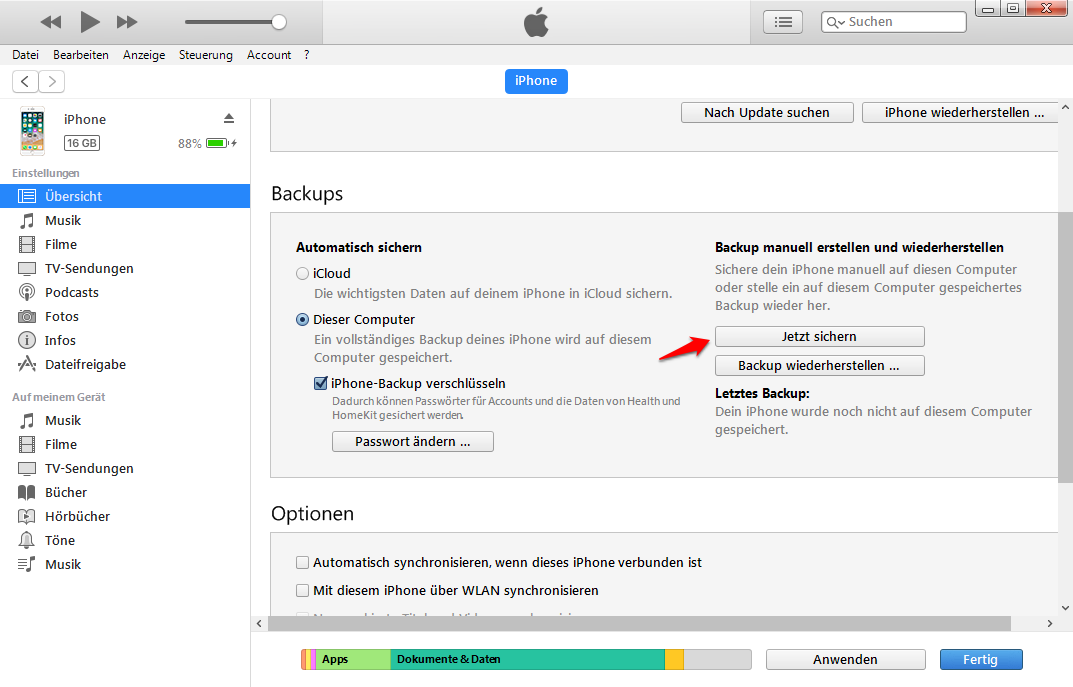Enable Automatisch synchronisieren checkbox
1073x687 pixels.
click(x=302, y=562)
